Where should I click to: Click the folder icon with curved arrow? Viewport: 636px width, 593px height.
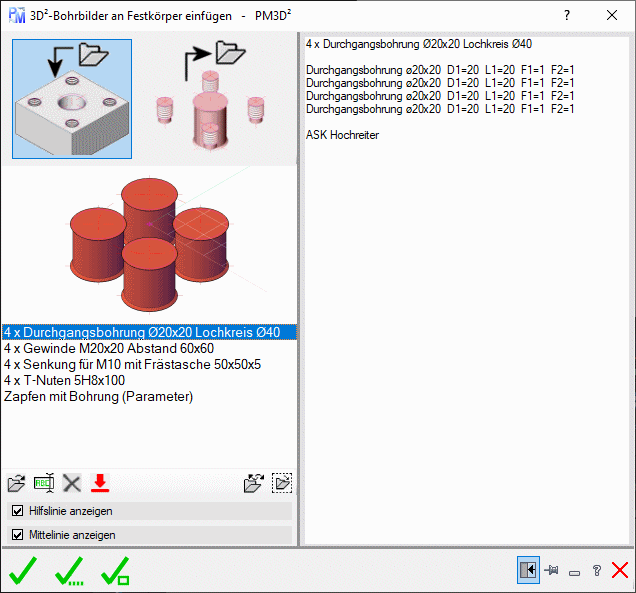[255, 484]
